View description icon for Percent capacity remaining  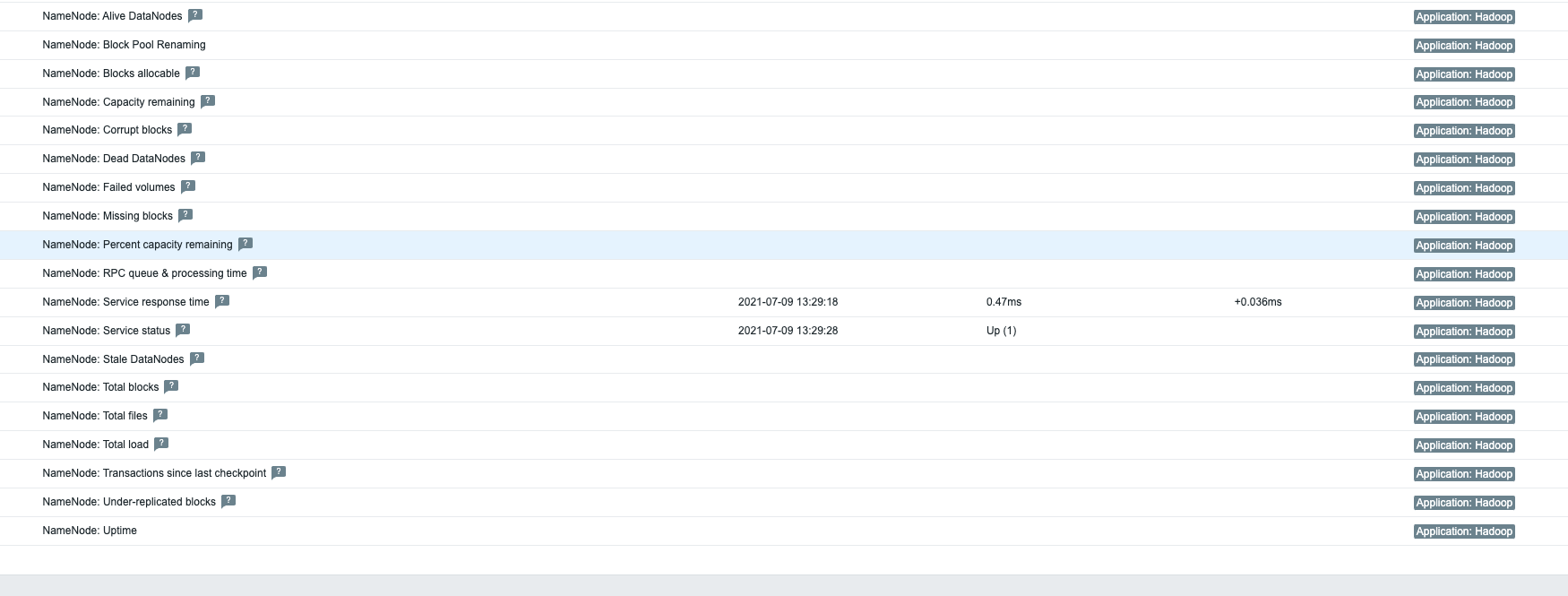point(246,244)
